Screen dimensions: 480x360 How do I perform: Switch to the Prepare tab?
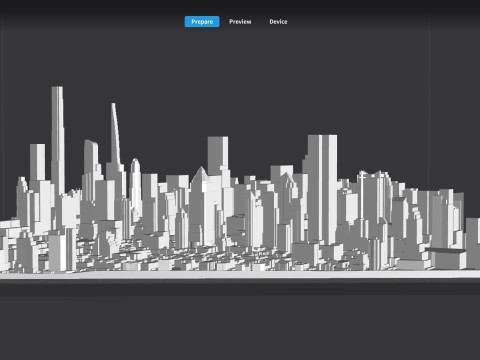(202, 22)
